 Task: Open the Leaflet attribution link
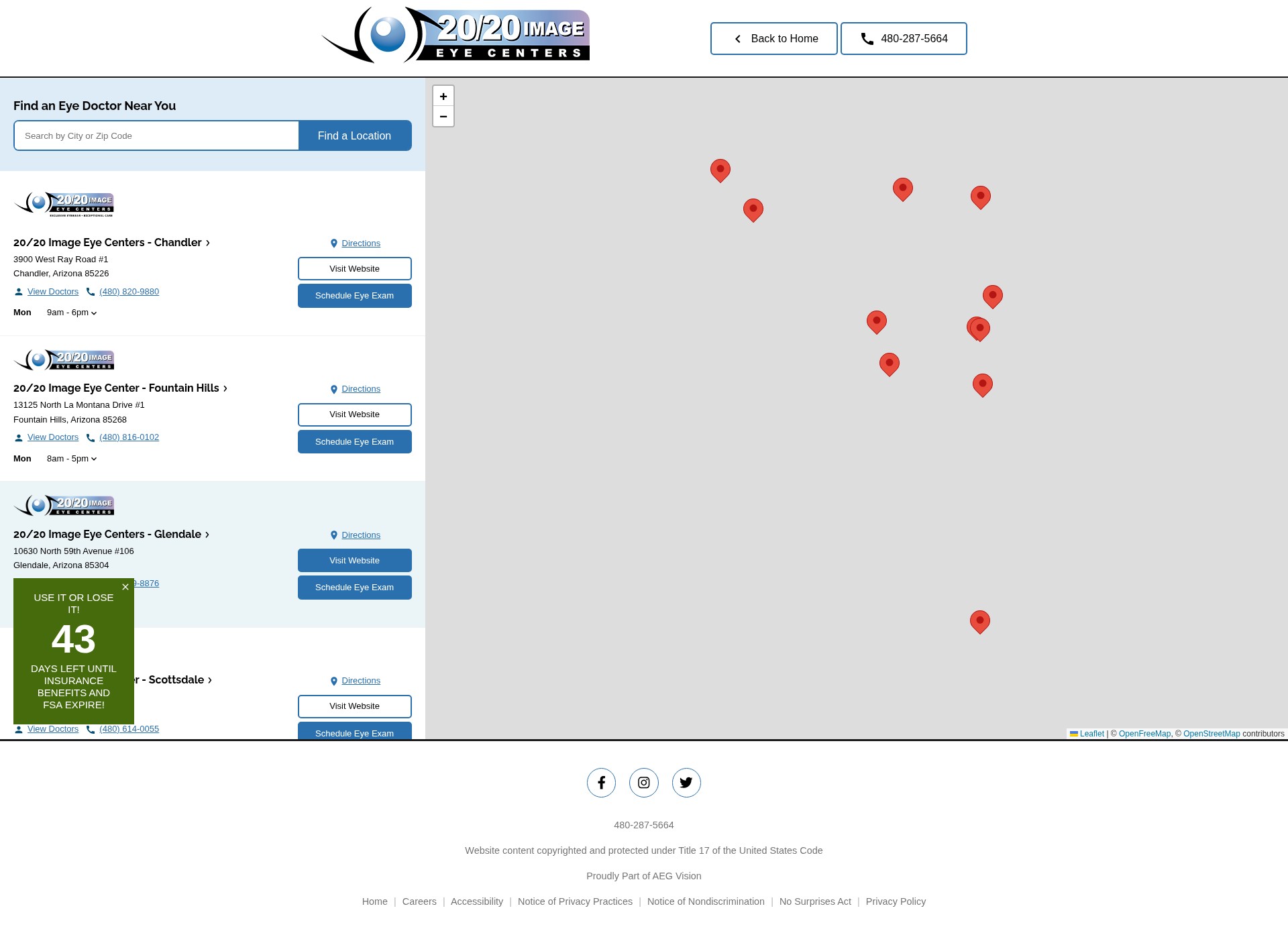(1087, 734)
